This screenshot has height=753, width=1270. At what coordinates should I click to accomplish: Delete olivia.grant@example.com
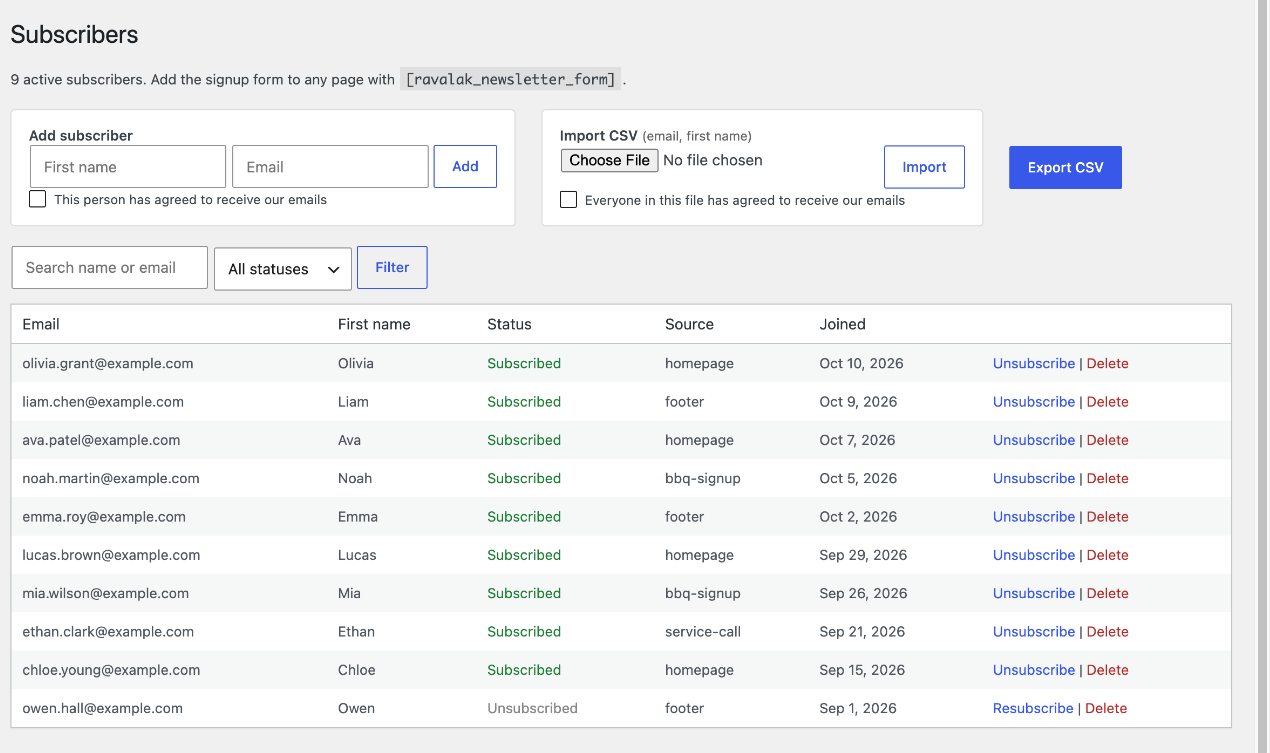coord(1107,364)
